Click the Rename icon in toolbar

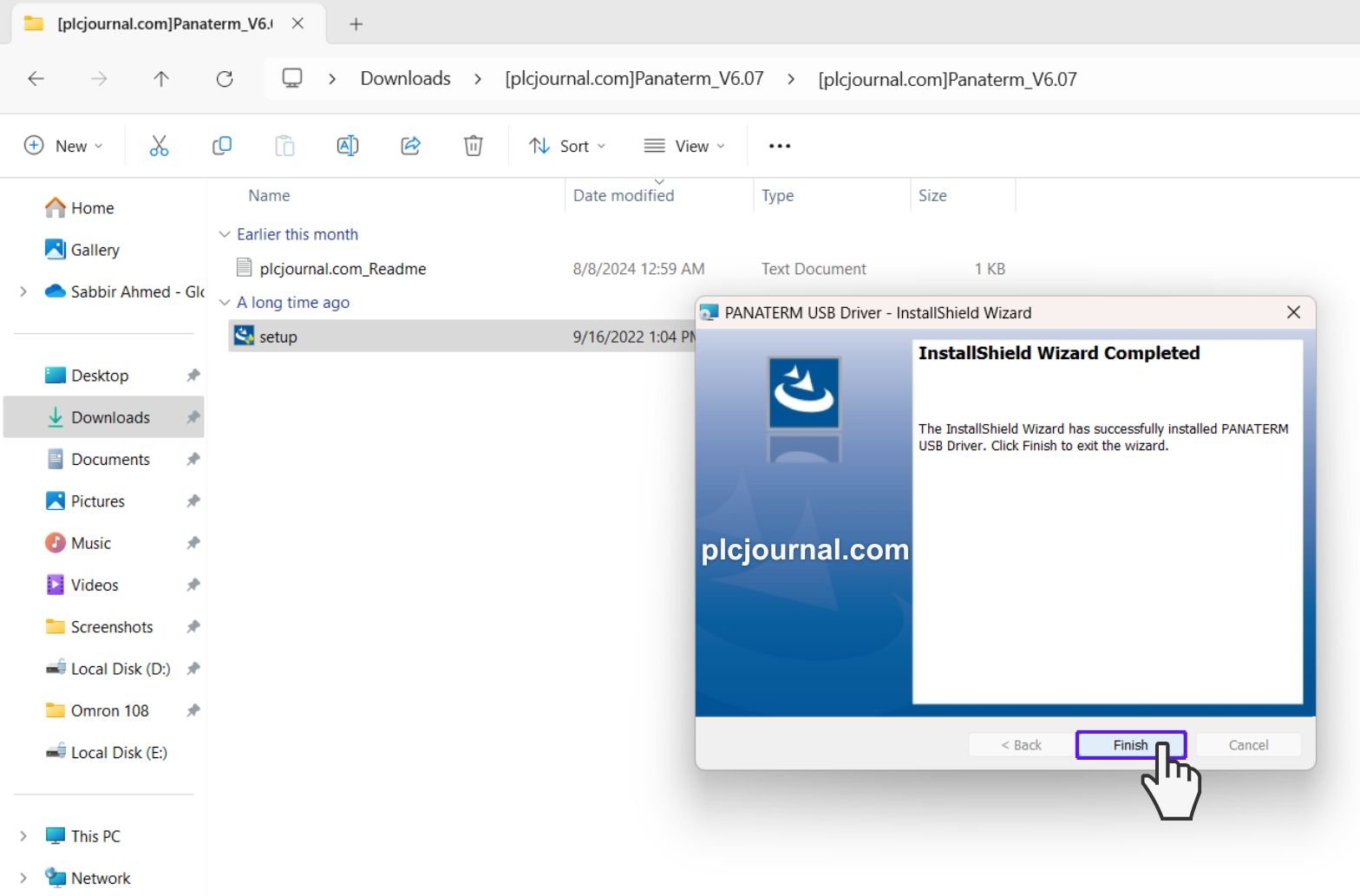coord(348,146)
